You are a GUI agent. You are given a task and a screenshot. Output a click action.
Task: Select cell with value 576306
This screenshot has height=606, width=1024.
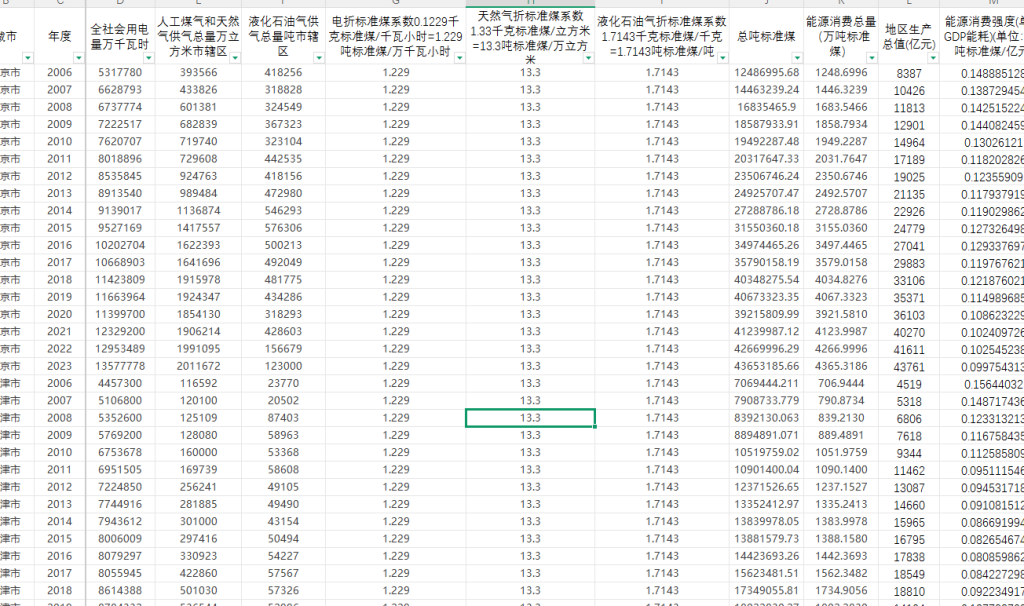tap(283, 228)
